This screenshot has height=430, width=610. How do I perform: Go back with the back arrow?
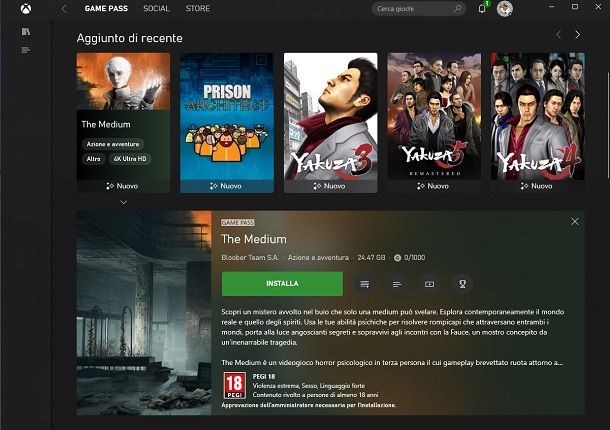pyautogui.click(x=64, y=9)
